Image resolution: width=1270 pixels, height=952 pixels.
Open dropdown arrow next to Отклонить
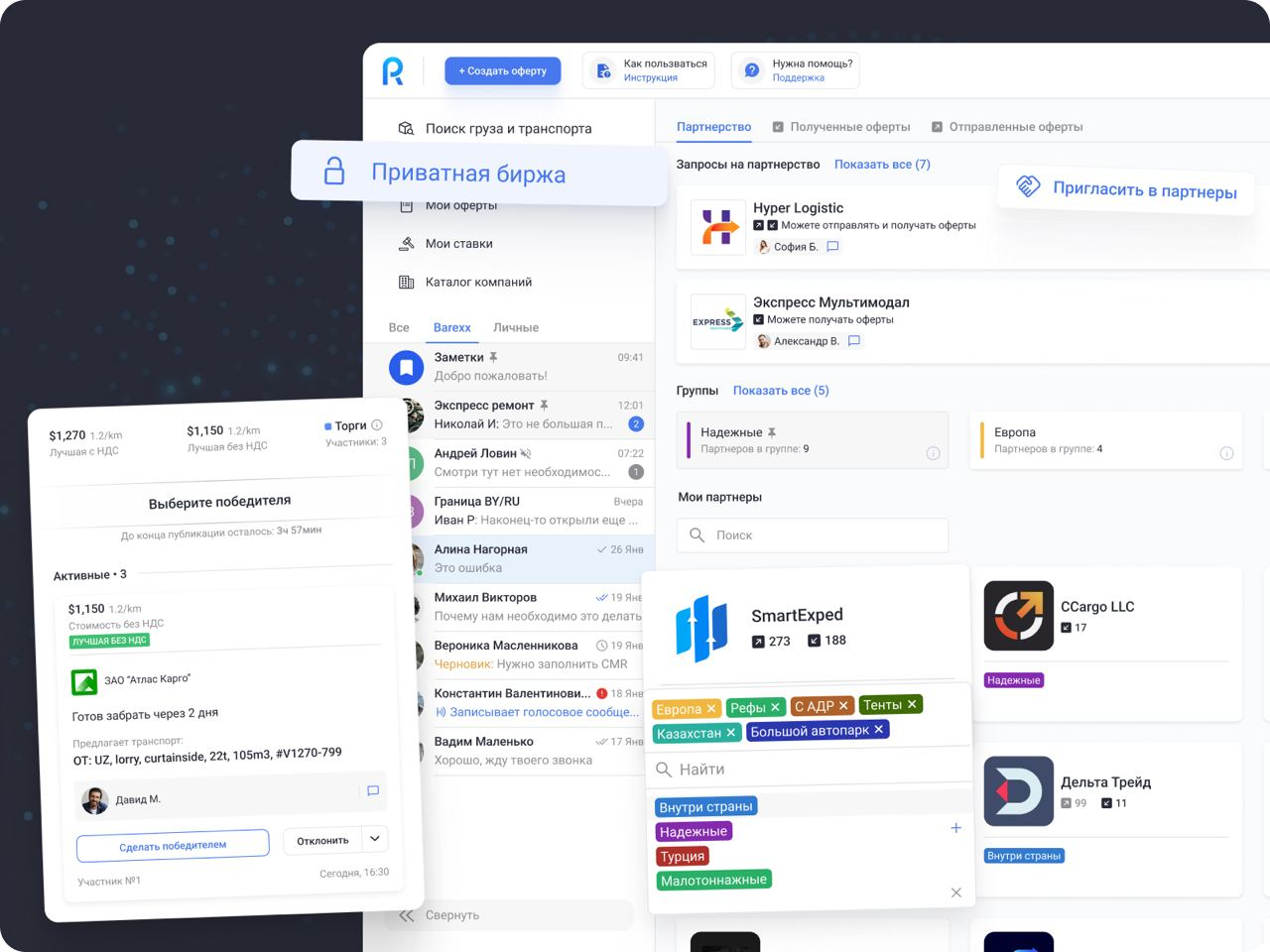point(375,838)
